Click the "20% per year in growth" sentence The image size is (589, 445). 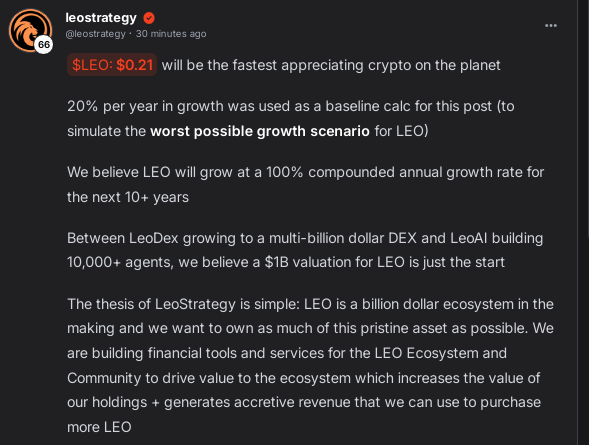click(x=291, y=106)
